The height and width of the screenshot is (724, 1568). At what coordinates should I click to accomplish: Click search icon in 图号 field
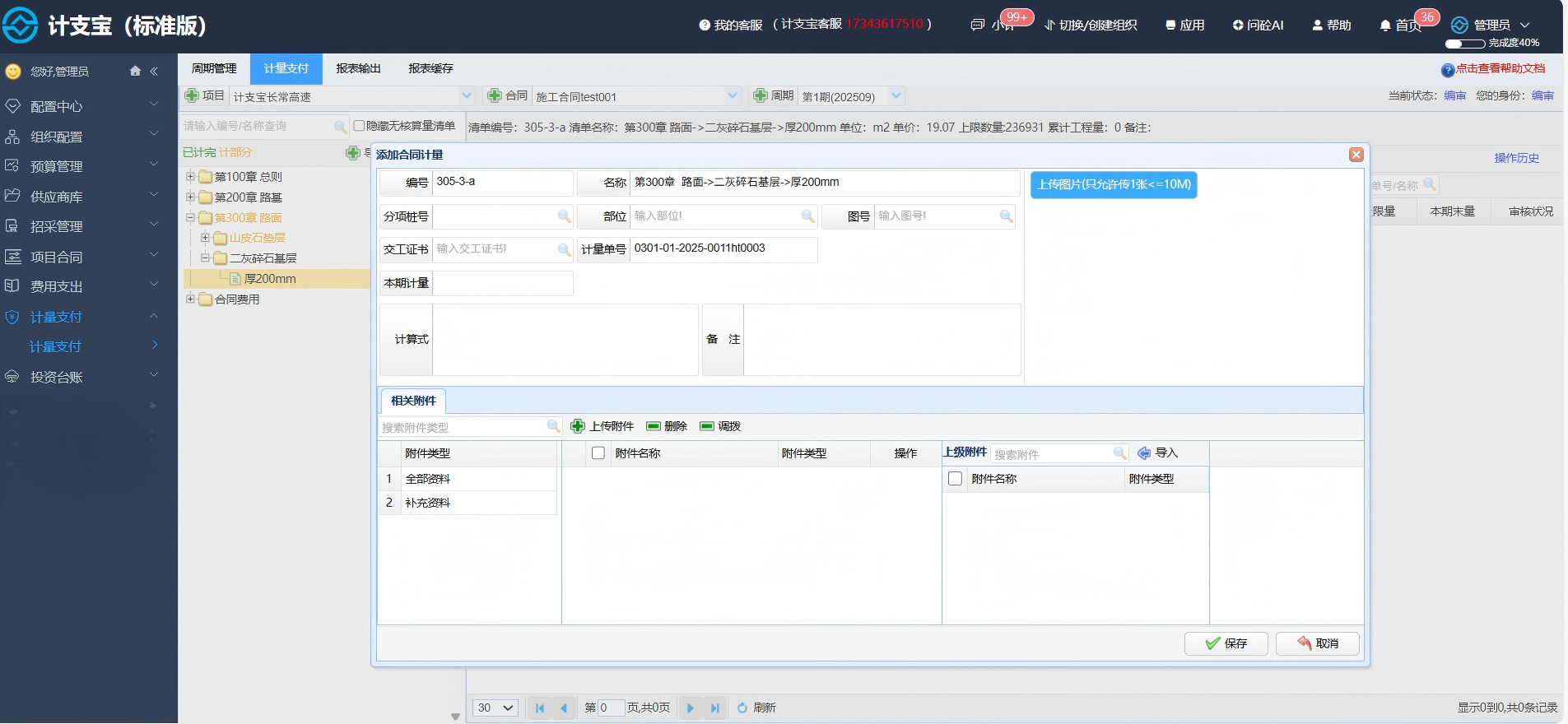1006,216
